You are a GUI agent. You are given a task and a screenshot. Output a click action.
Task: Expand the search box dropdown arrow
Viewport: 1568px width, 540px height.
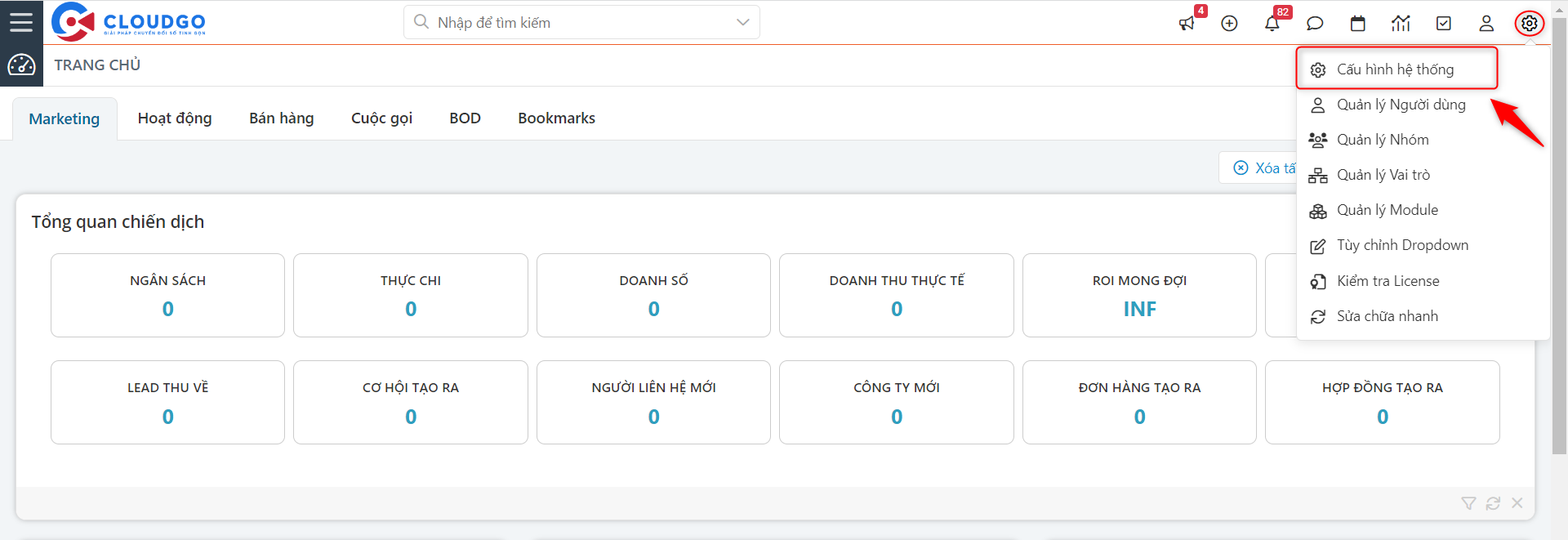742,22
